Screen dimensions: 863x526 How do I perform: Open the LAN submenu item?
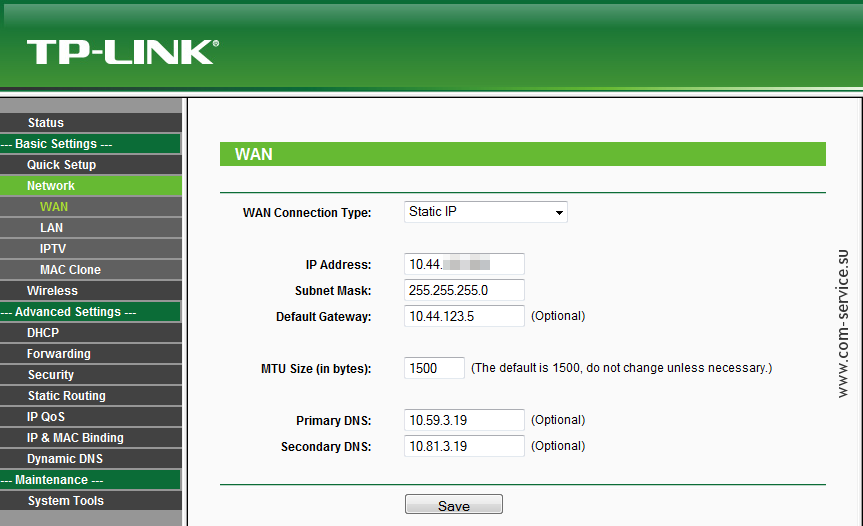91,228
